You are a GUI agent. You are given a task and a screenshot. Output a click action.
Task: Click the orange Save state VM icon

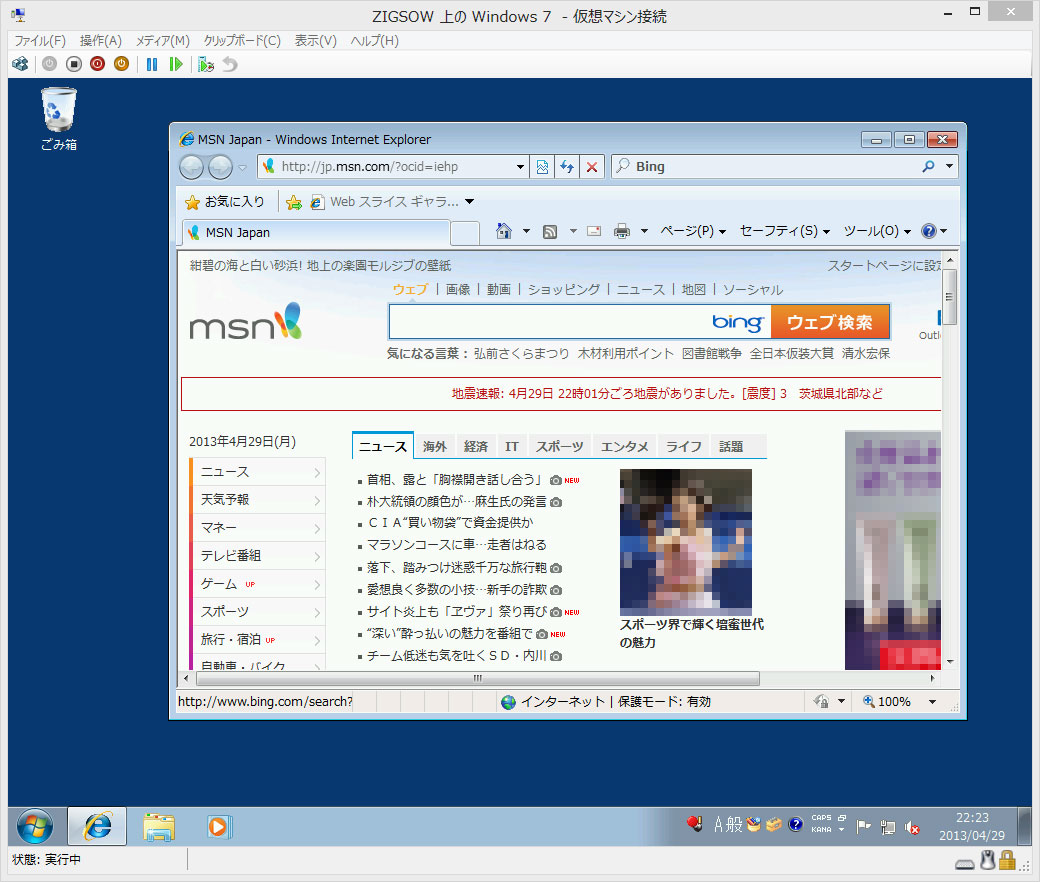(121, 64)
